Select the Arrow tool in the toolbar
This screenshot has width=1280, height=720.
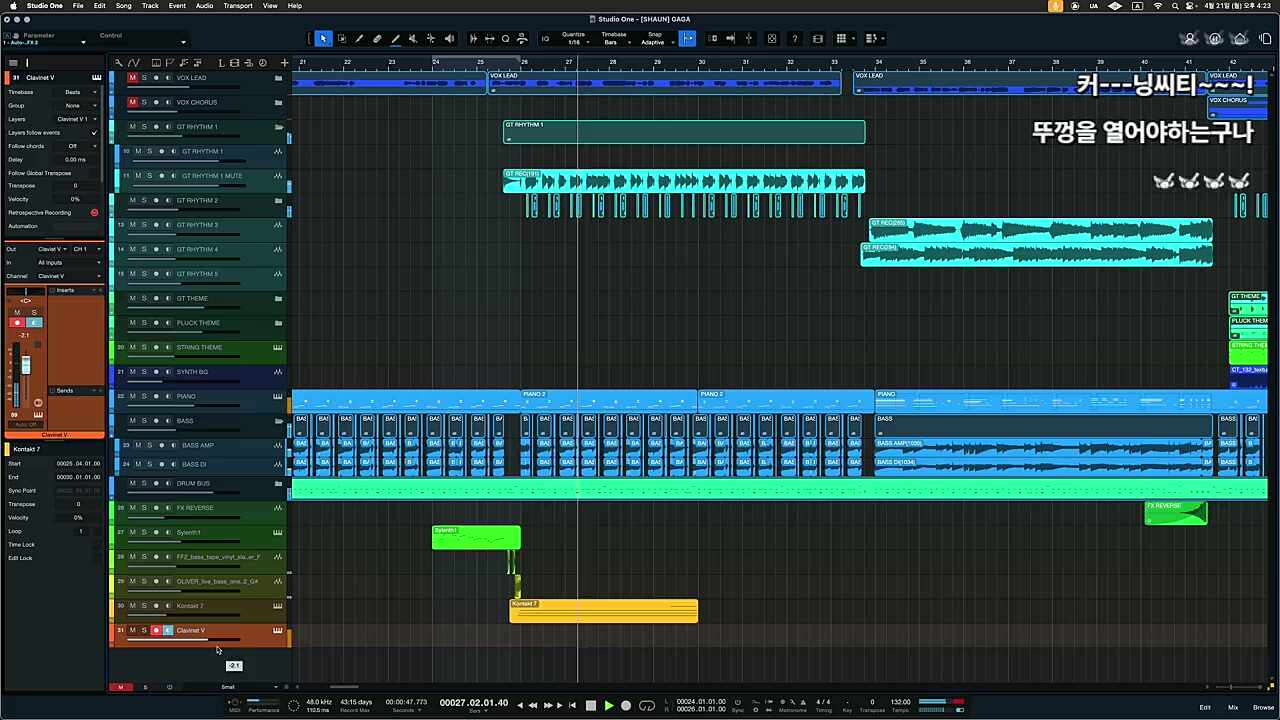[x=323, y=39]
